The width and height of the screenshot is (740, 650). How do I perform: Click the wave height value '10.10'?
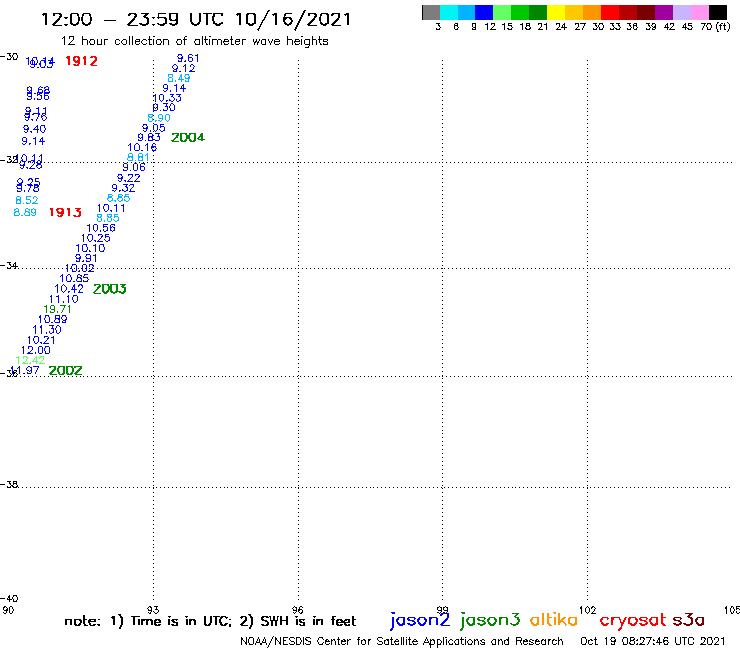[x=90, y=248]
